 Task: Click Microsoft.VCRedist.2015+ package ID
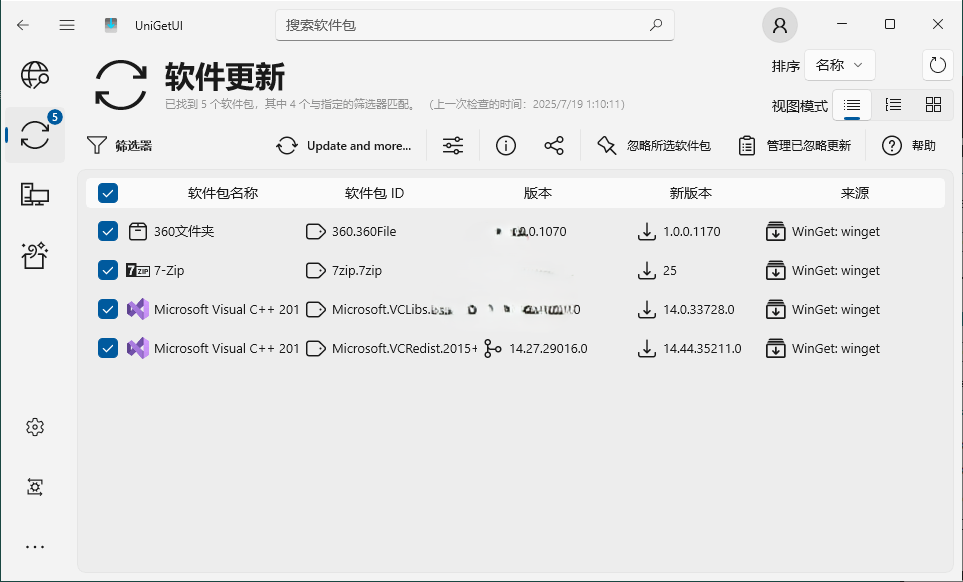(404, 349)
